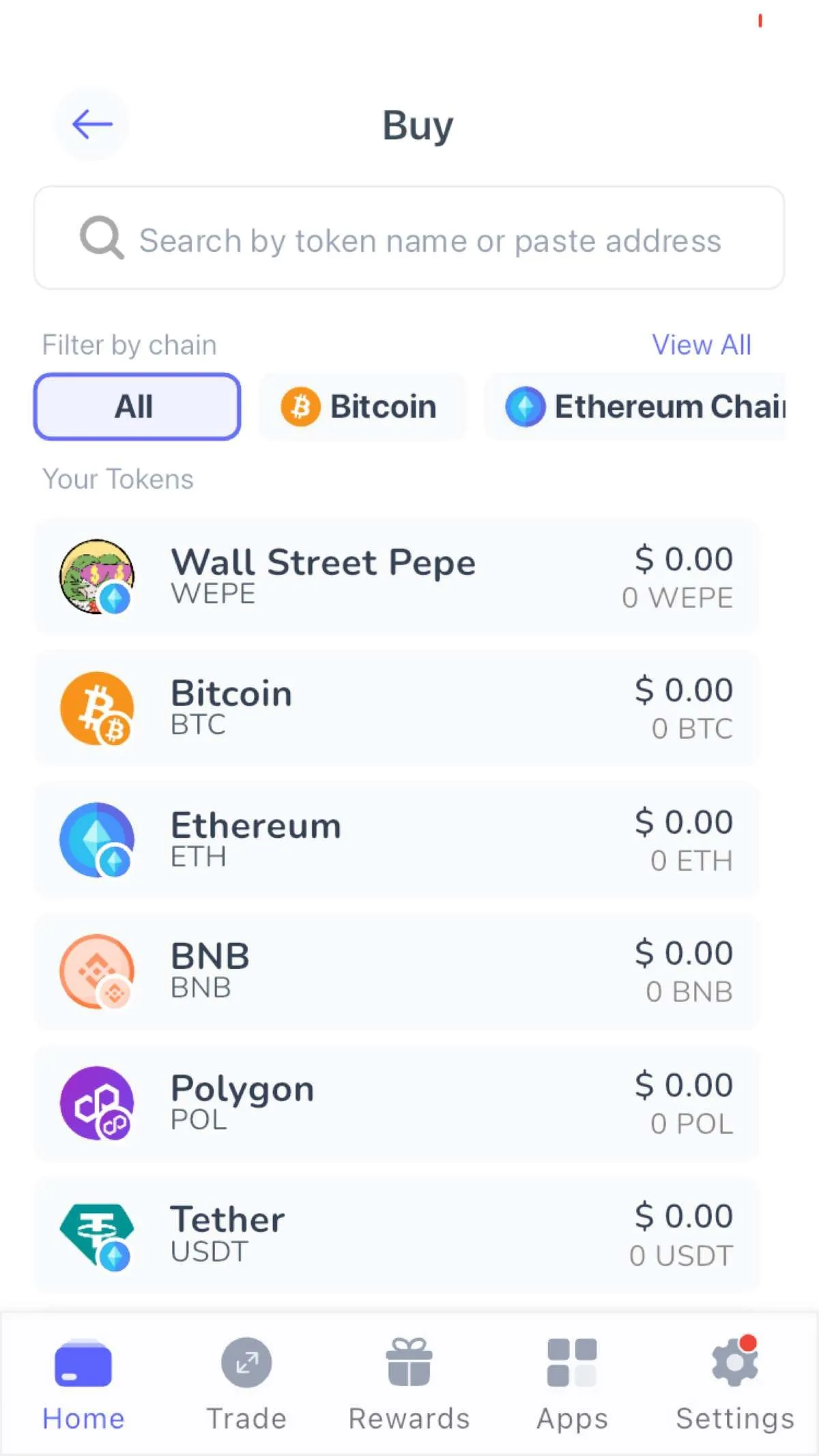Go to the Settings gear tab

tap(735, 1384)
